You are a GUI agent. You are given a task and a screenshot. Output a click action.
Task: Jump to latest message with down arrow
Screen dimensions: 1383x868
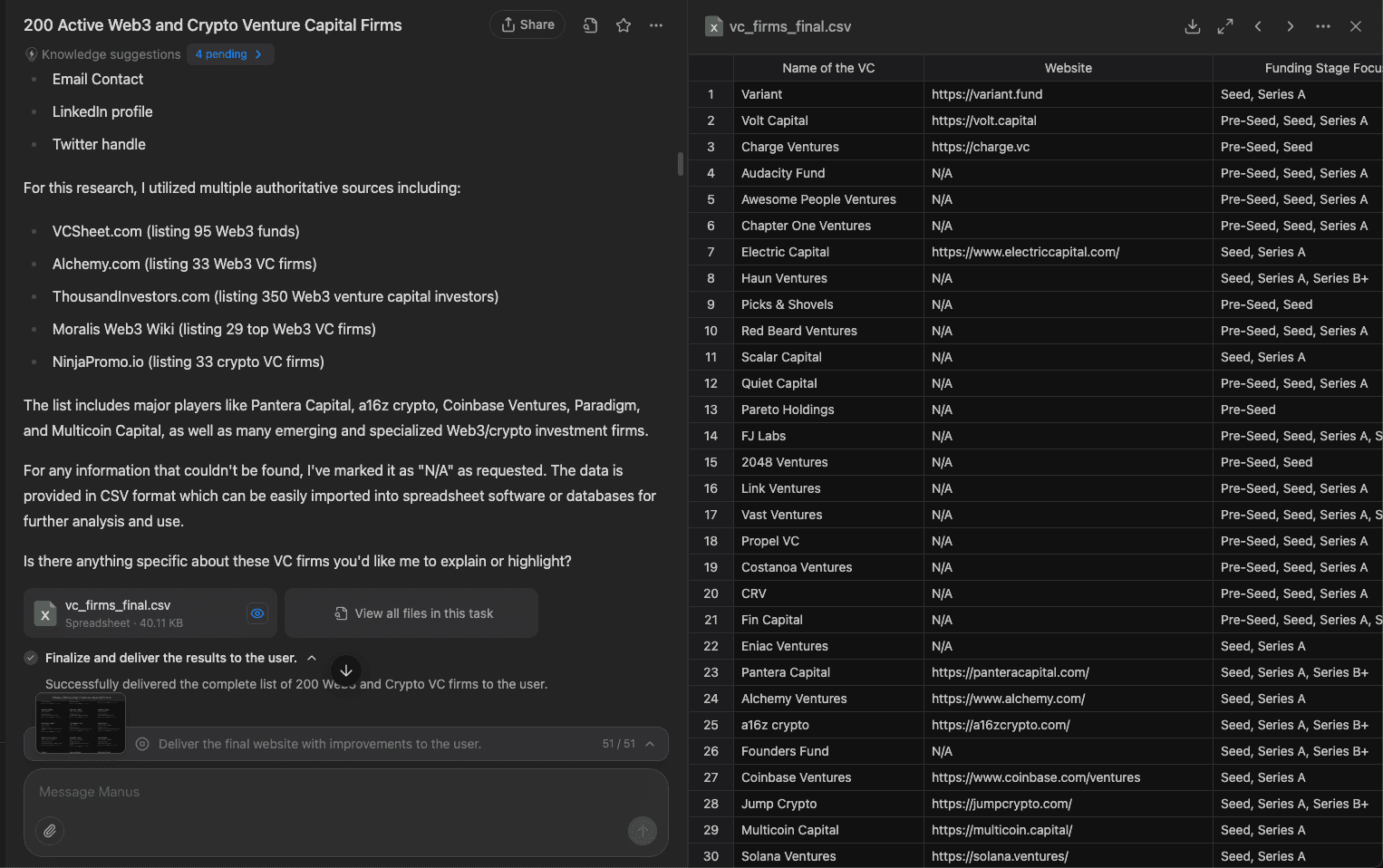click(x=346, y=670)
